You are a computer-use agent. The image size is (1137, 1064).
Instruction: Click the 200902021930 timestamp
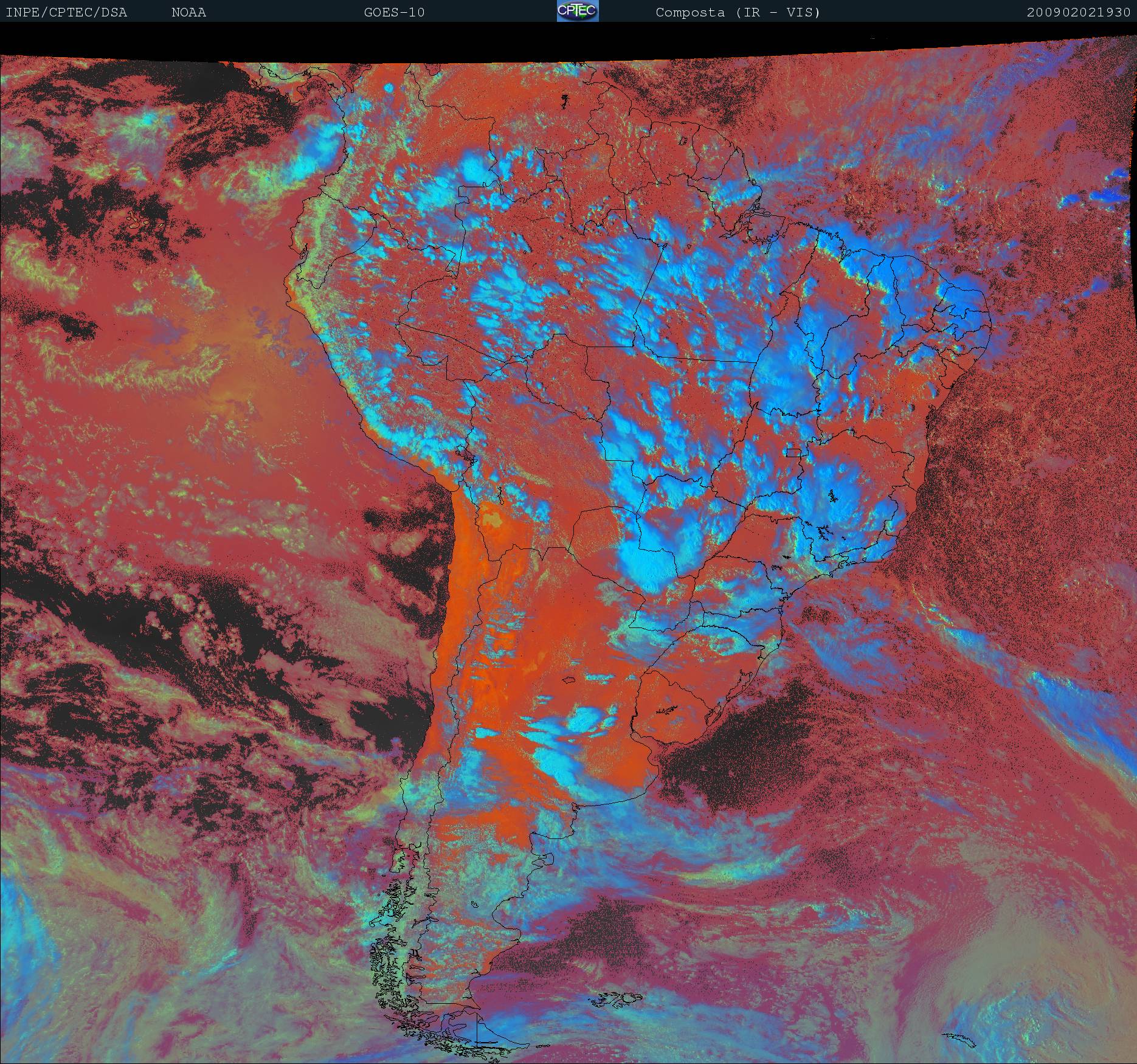coord(1079,12)
